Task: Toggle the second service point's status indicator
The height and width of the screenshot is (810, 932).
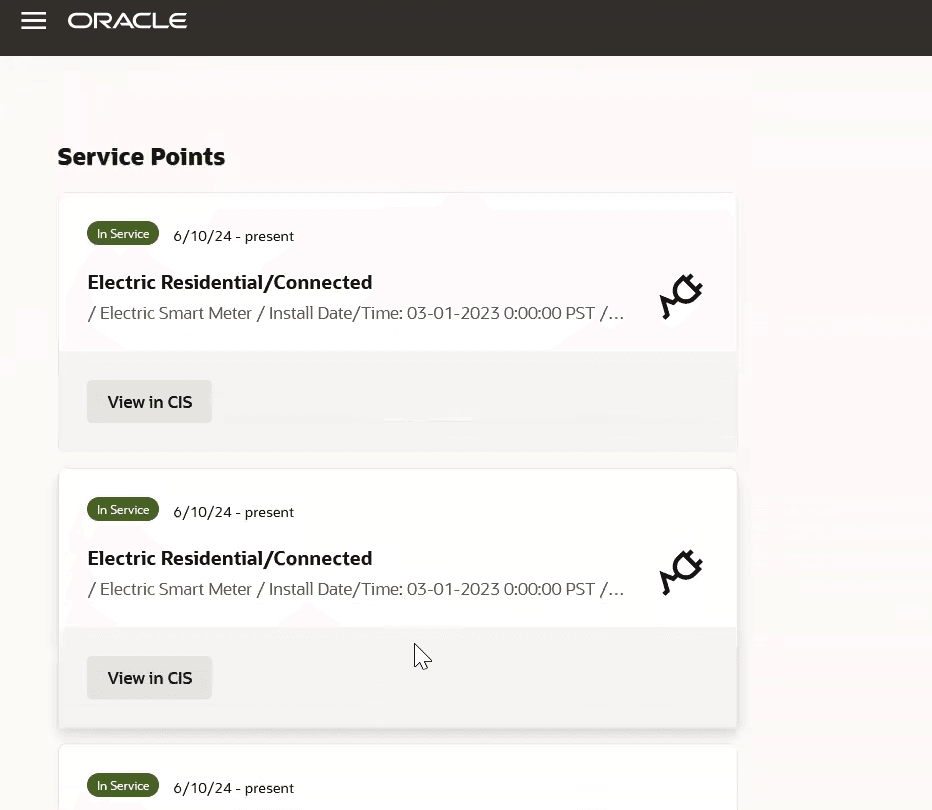Action: [x=122, y=509]
